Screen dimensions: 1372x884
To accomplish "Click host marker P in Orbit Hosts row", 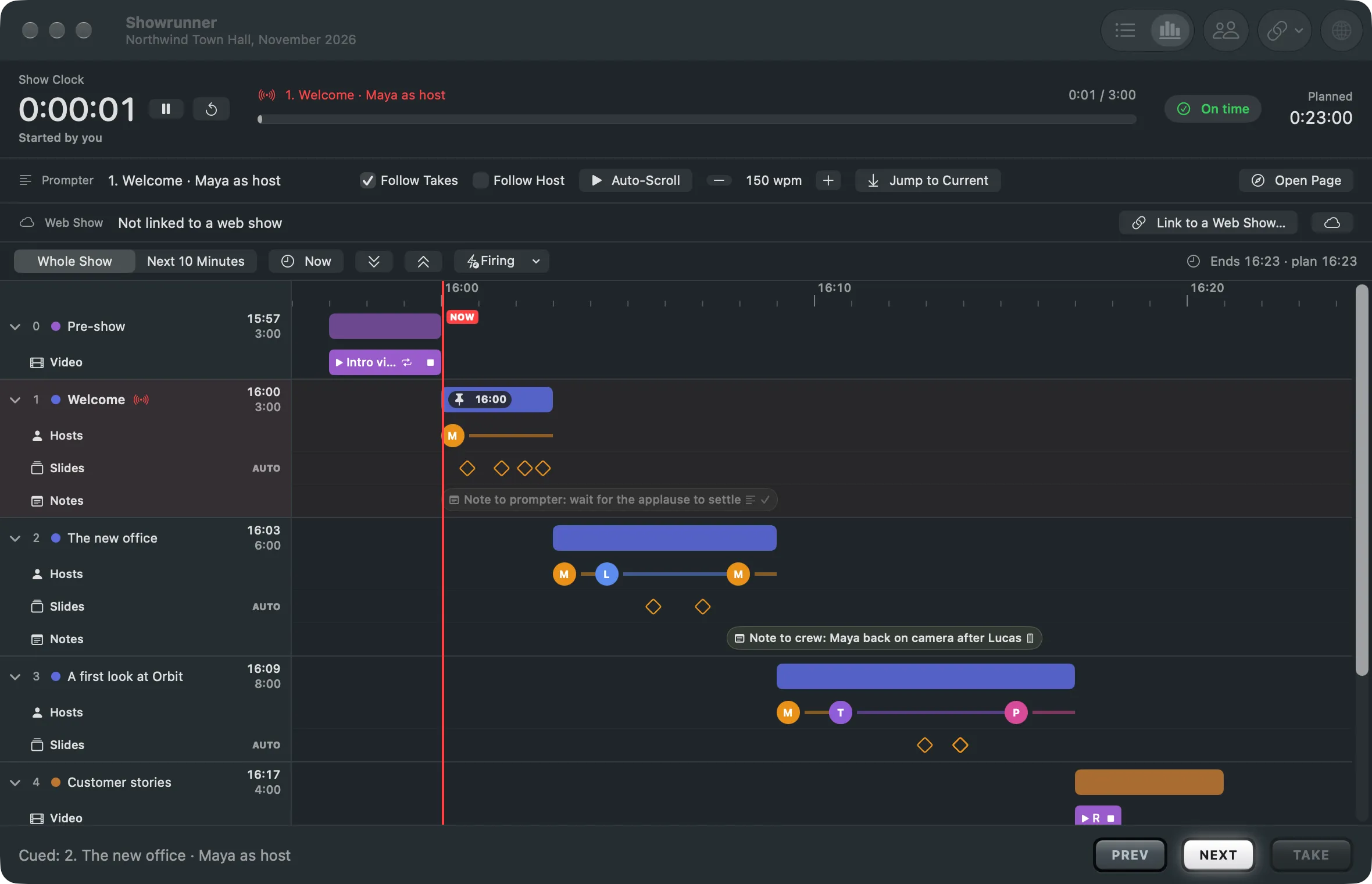I will click(x=1016, y=712).
